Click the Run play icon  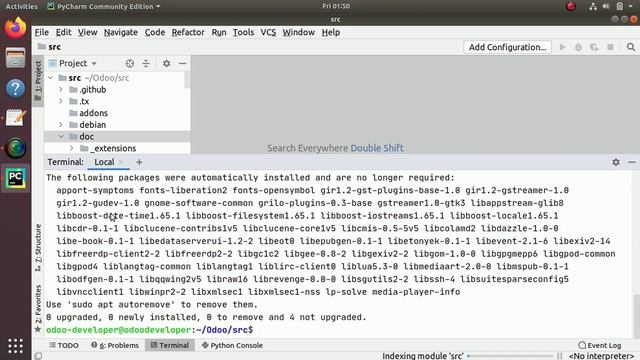562,47
